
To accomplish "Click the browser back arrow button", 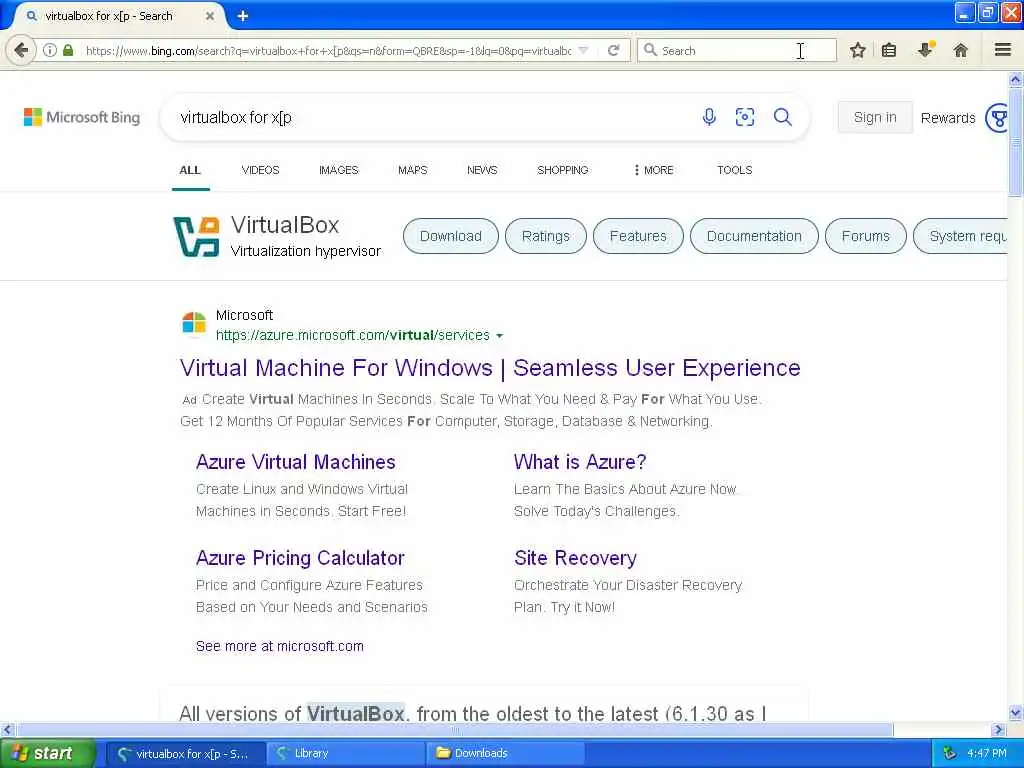I will tap(21, 50).
